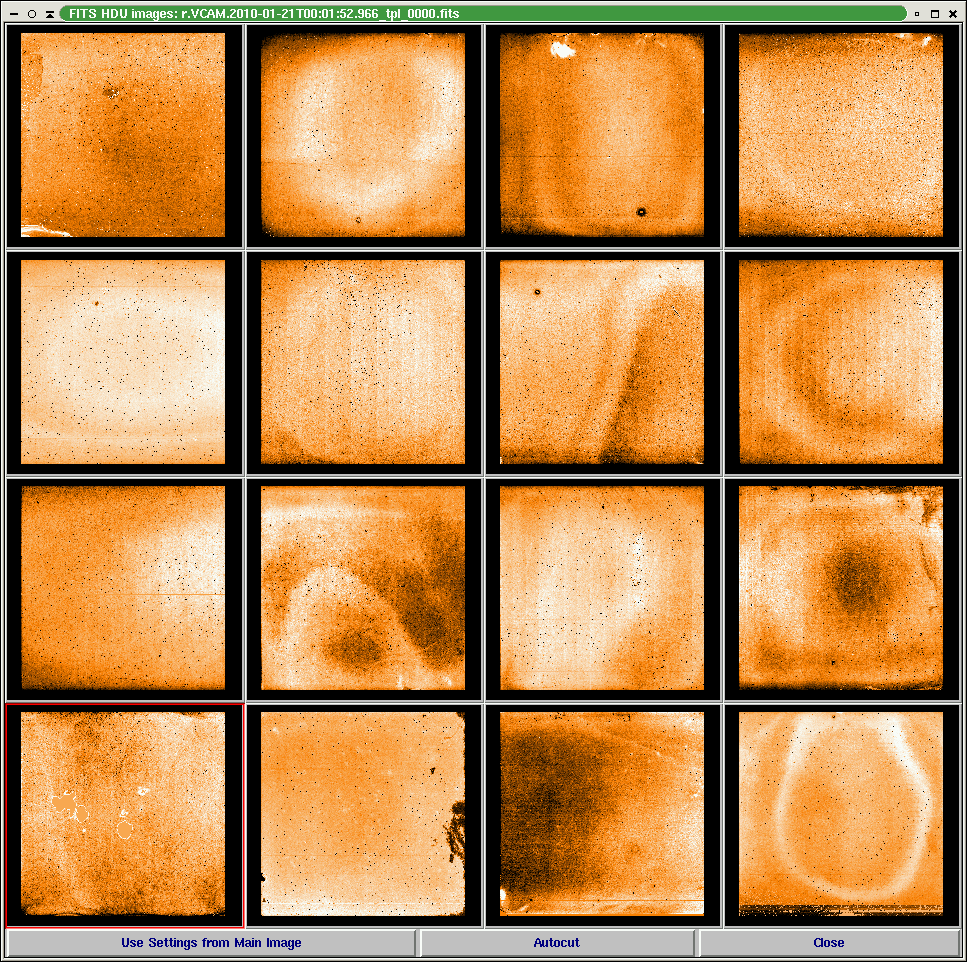Click the FITS HDU images title bar
This screenshot has width=967, height=962.
point(480,14)
